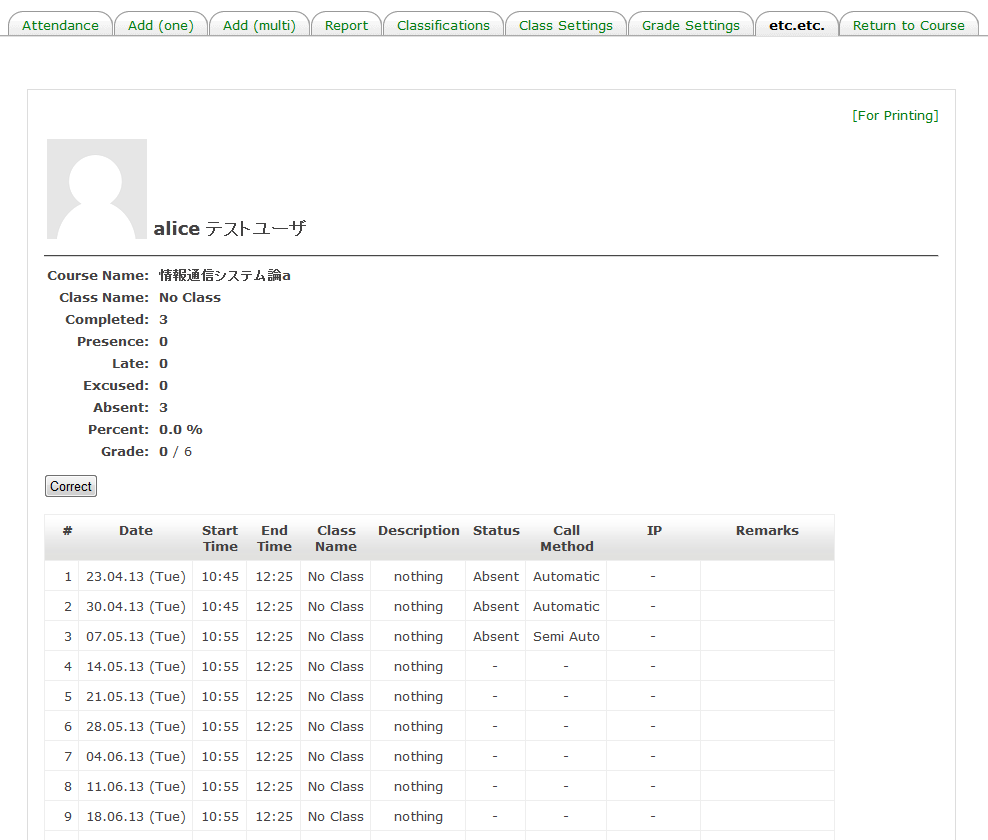Viewport: 988px width, 840px height.
Task: Select the 23.04.13 (Tue) attendance row
Action: [x=136, y=576]
